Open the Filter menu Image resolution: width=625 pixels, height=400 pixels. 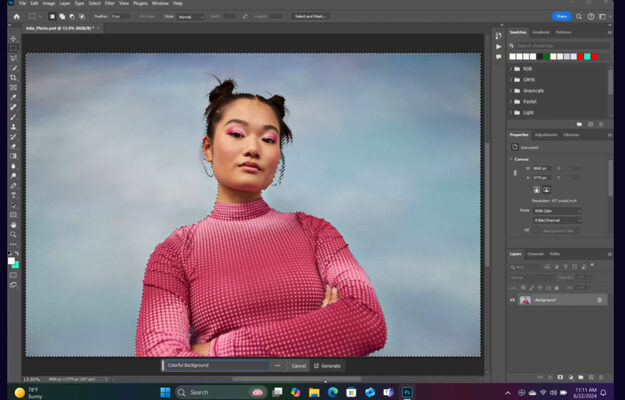pos(110,3)
